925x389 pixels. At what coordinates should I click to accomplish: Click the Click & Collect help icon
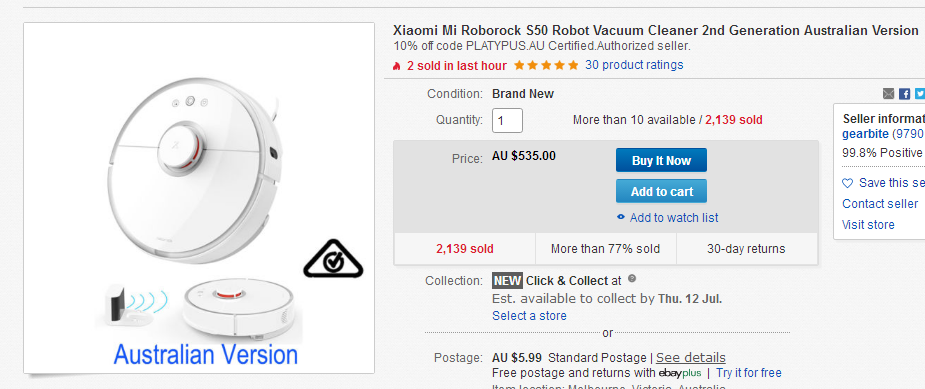(632, 279)
